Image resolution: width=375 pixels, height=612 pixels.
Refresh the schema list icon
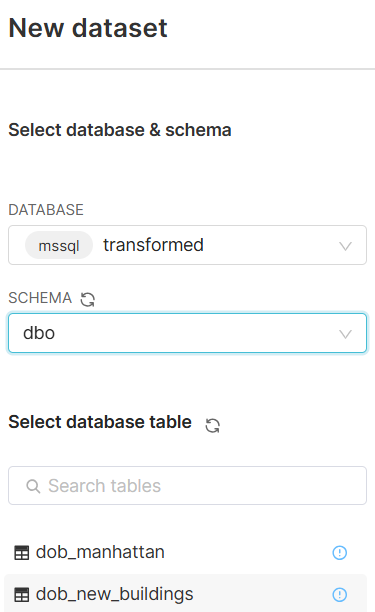(x=87, y=299)
